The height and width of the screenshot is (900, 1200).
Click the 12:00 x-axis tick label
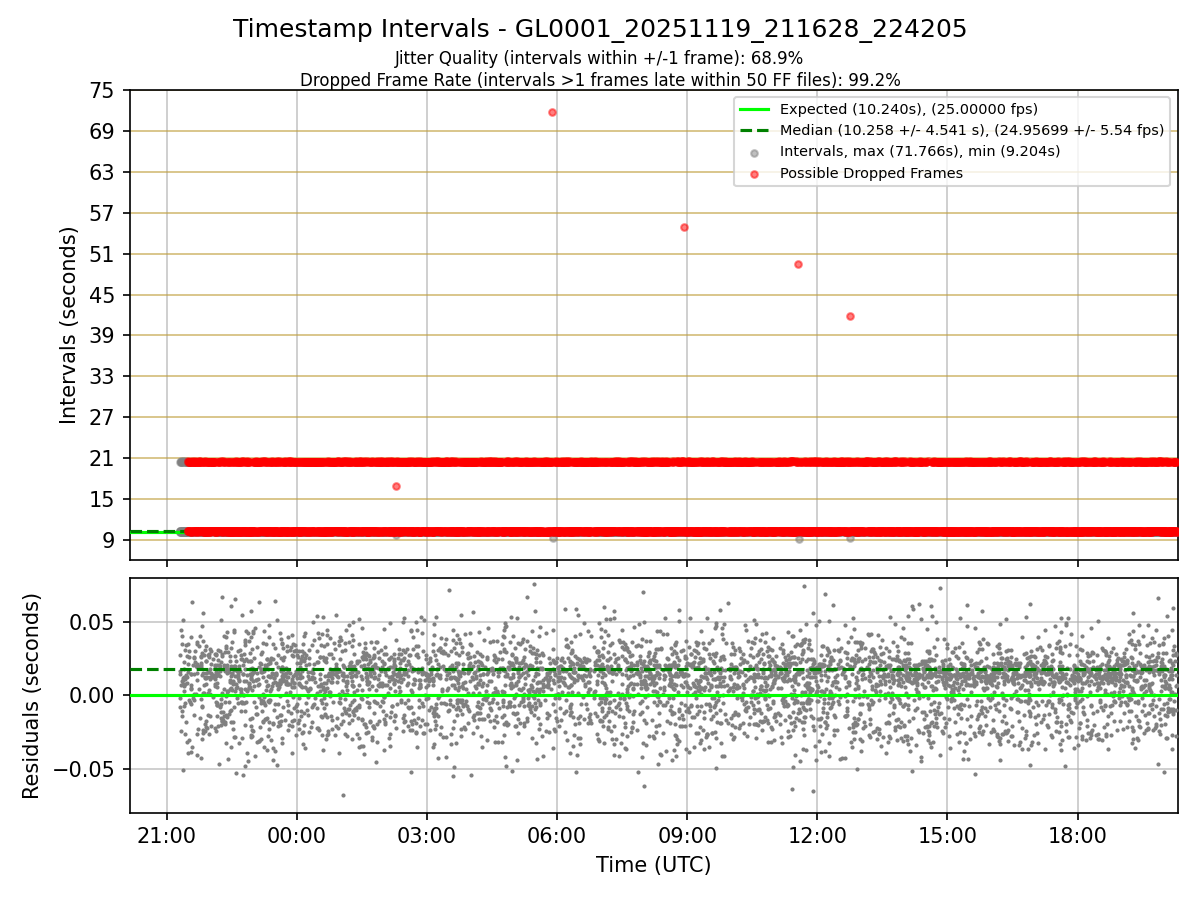pos(817,834)
